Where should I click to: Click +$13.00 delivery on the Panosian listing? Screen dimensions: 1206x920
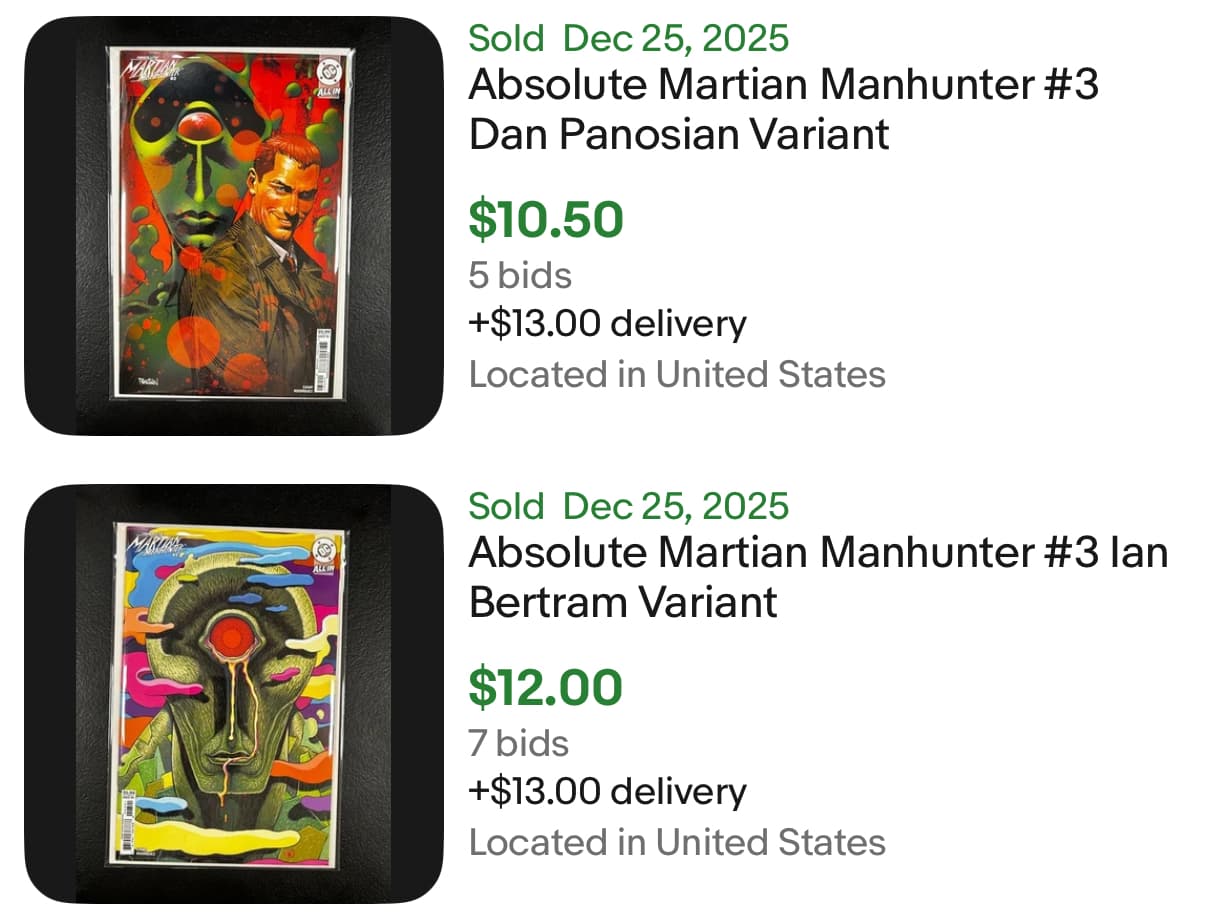pyautogui.click(x=607, y=324)
